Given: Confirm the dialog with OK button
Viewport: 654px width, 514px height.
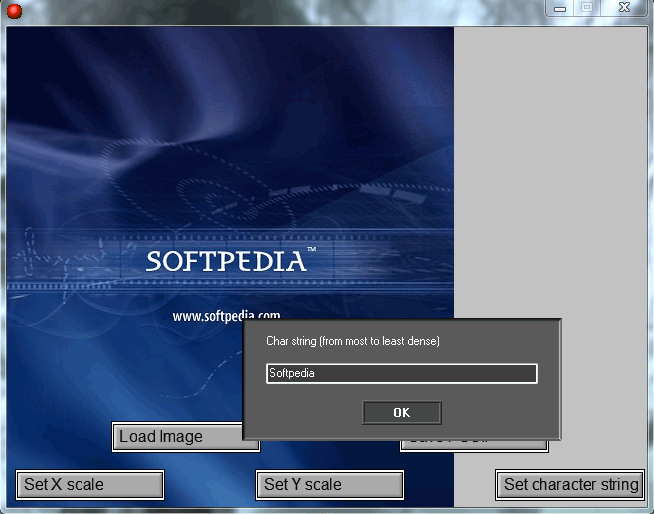Looking at the screenshot, I should pos(402,413).
